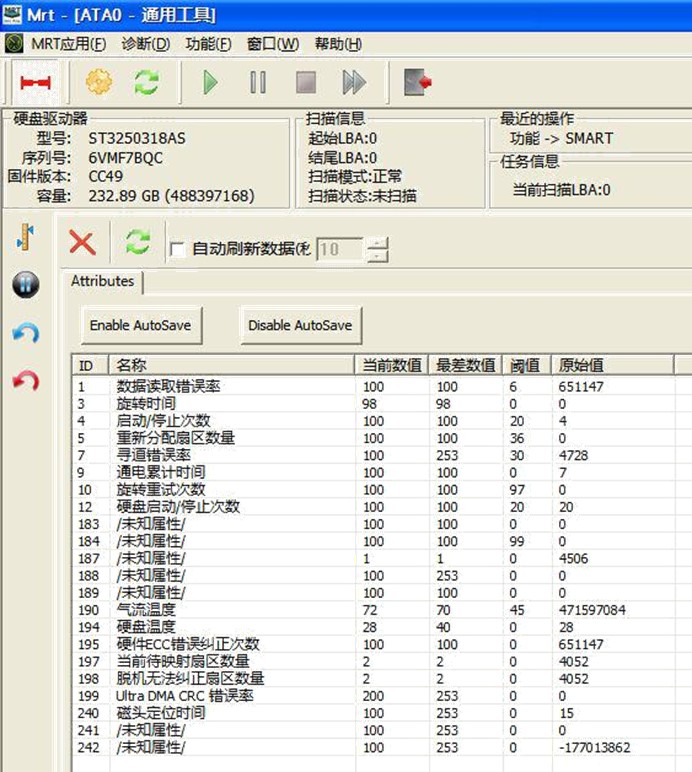The image size is (692, 772).
Task: Click the red X delete icon
Action: (x=82, y=242)
